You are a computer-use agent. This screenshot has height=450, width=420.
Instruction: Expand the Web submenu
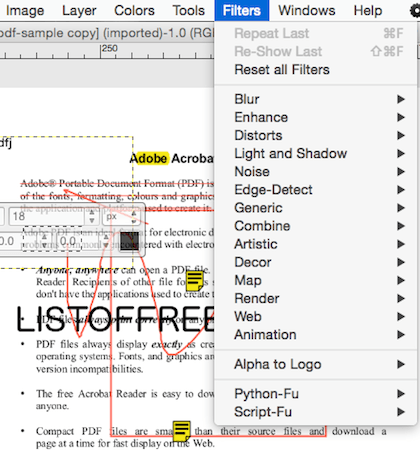[315, 316]
